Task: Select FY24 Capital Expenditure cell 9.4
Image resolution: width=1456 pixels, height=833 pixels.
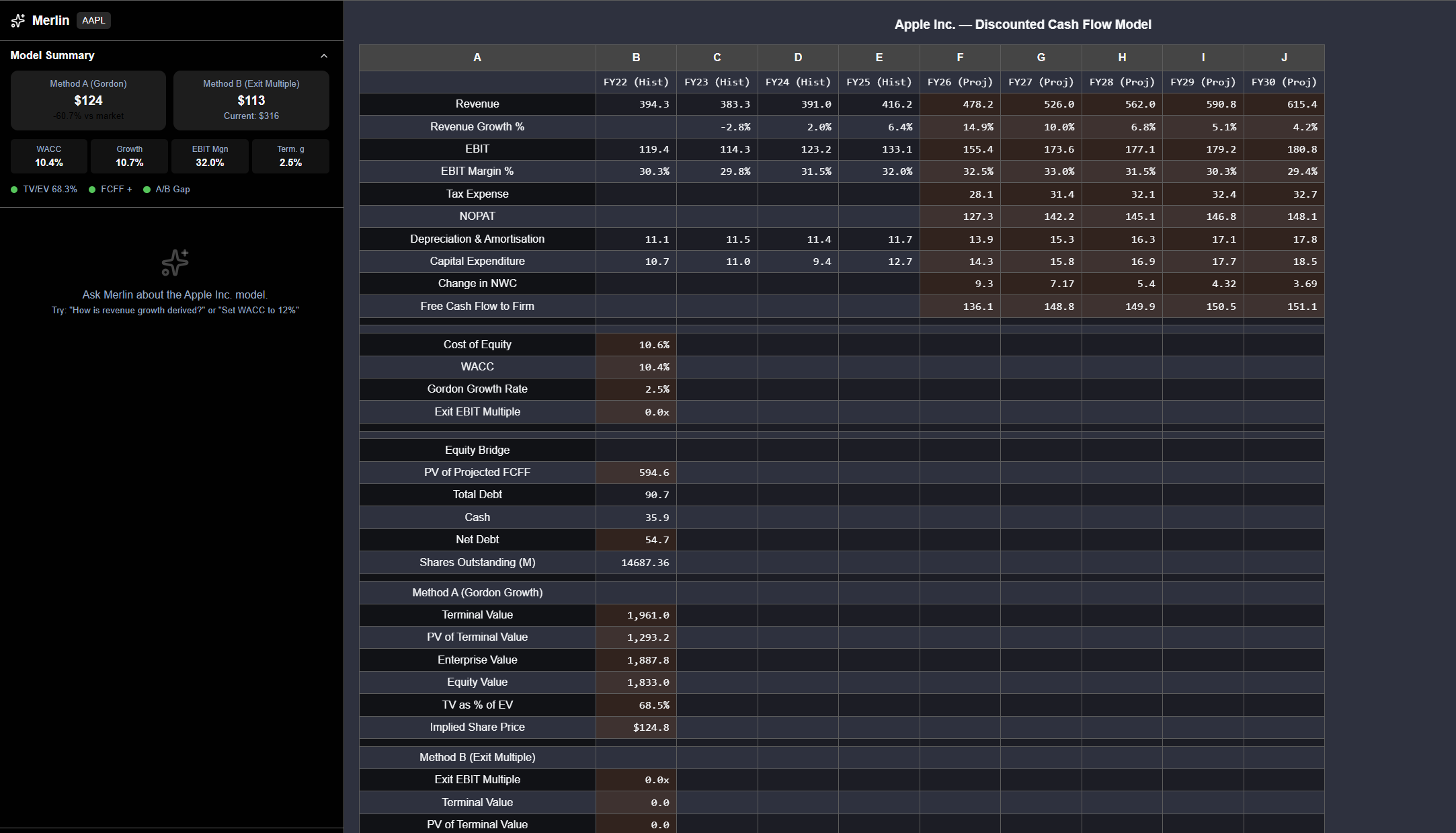Action: [x=798, y=262]
